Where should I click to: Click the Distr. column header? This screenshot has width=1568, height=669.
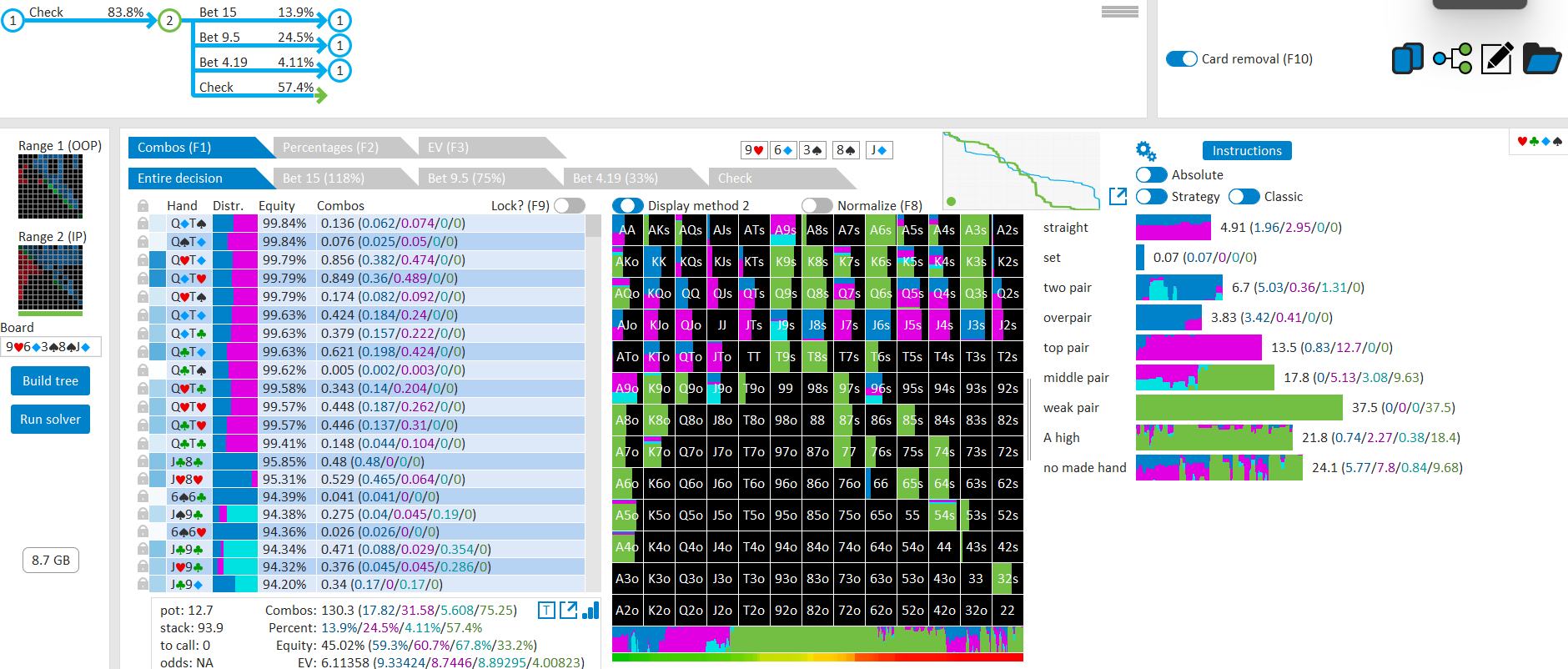click(x=228, y=206)
